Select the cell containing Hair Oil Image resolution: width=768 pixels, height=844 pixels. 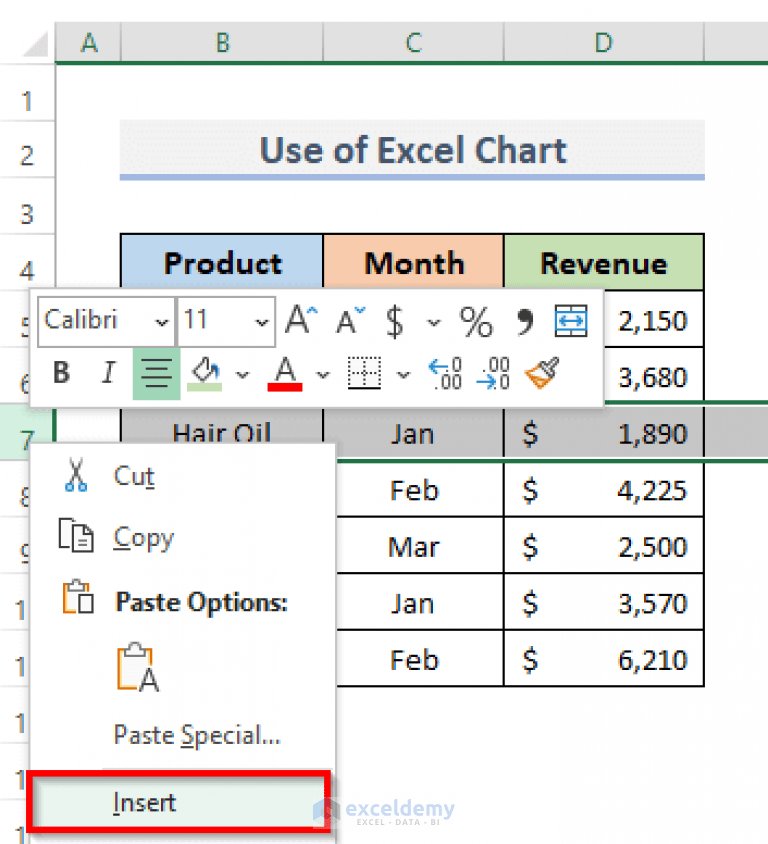tap(221, 434)
